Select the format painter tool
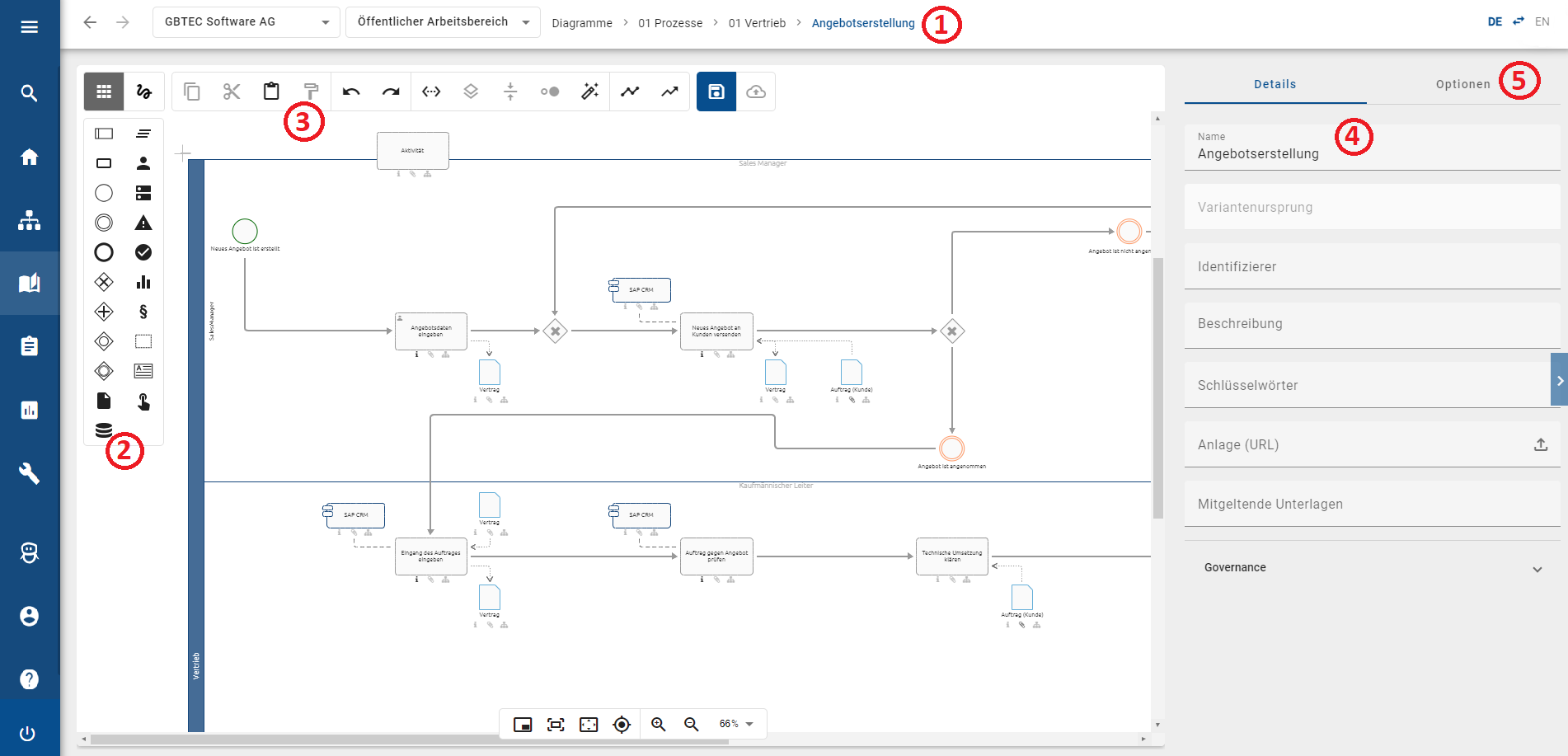The width and height of the screenshot is (1568, 756). [x=311, y=92]
